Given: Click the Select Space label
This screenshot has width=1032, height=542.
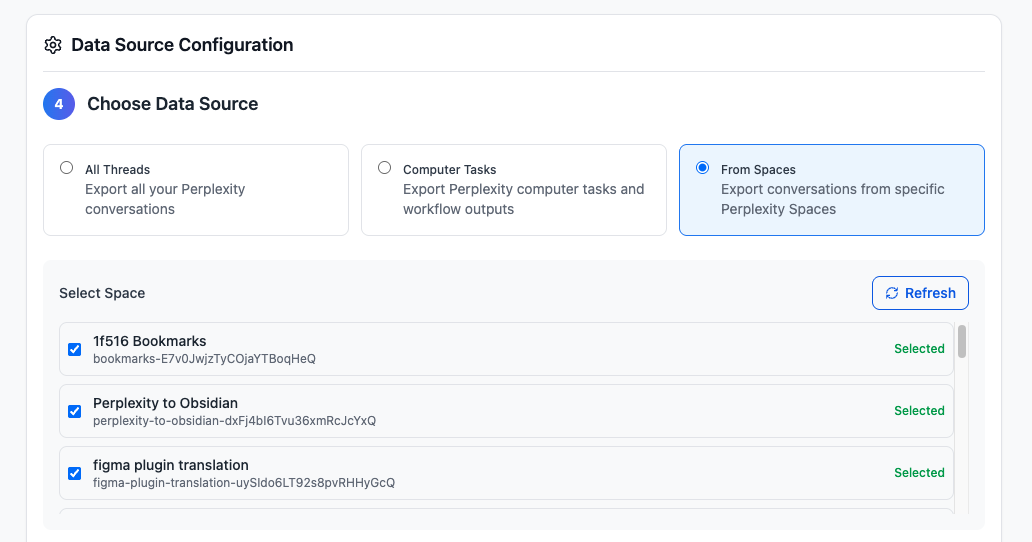Looking at the screenshot, I should tap(102, 293).
